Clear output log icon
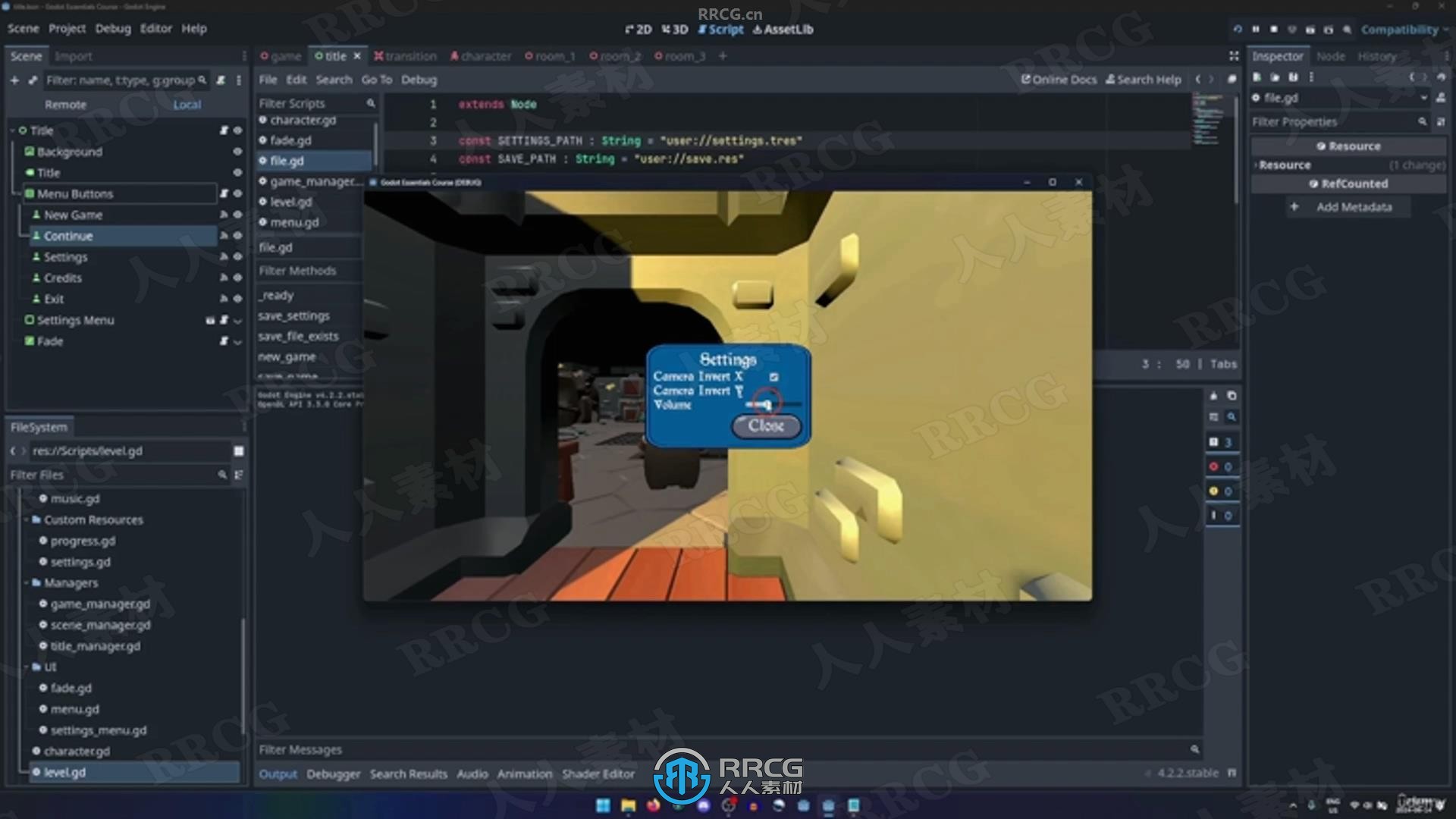 (x=1213, y=396)
